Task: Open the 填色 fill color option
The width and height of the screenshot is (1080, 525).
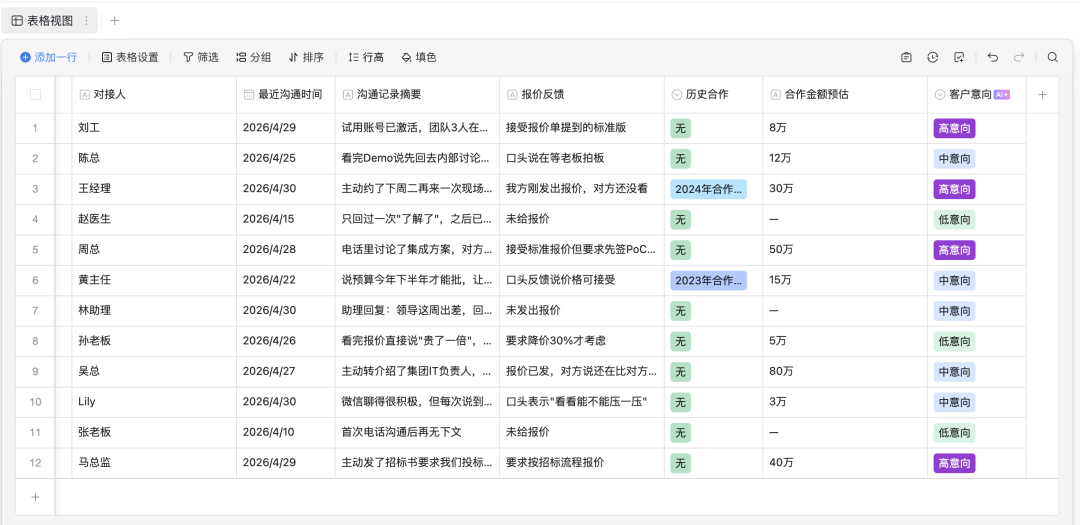Action: click(x=419, y=58)
